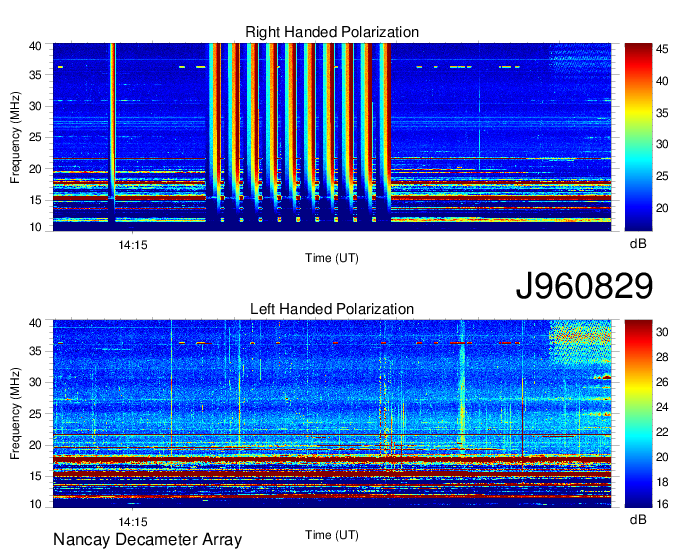Click the lower plot's 'Frequency (MHz)' axis label
This screenshot has width=680, height=552.
point(15,414)
